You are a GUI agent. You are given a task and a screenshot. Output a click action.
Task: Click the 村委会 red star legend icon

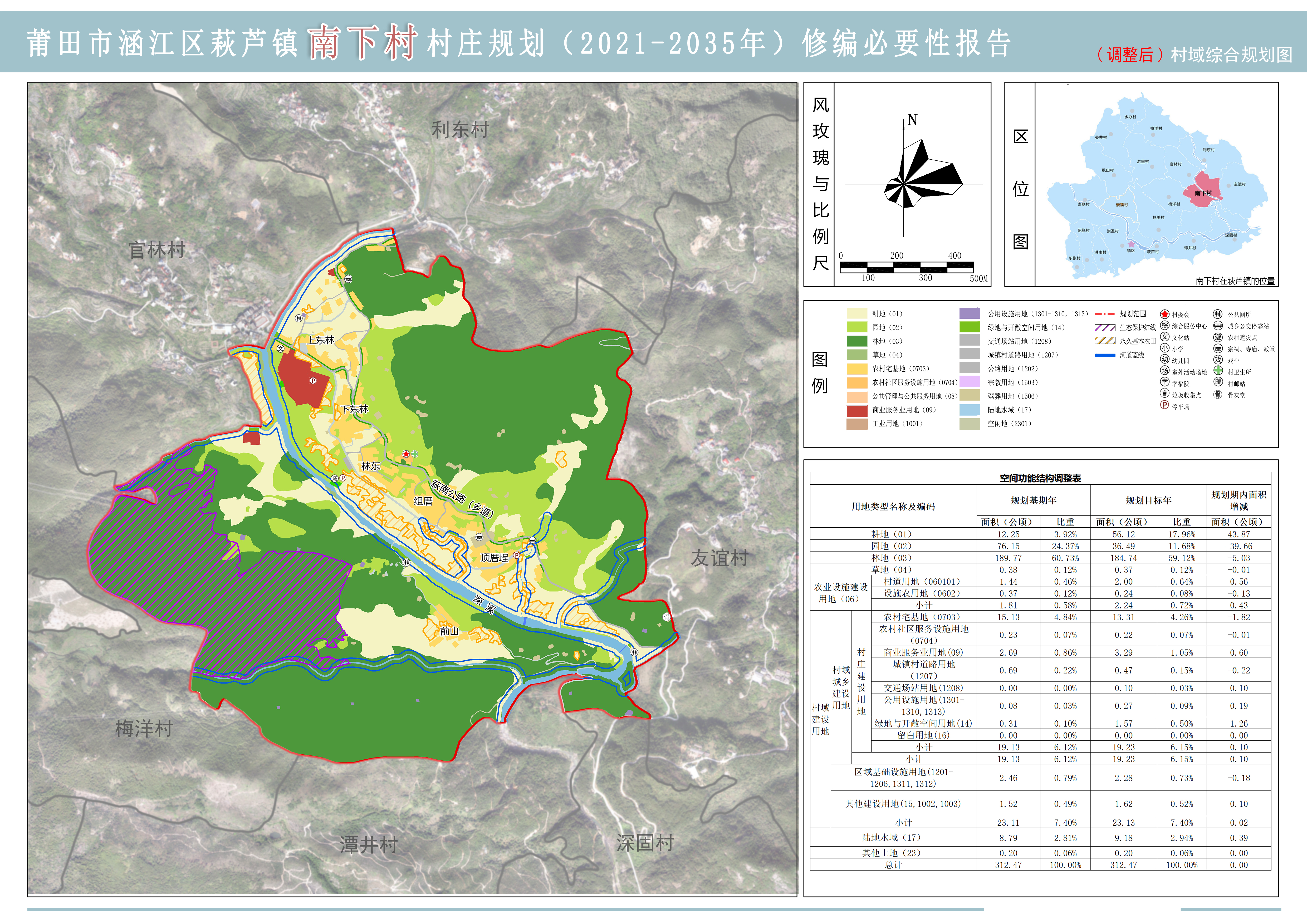pyautogui.click(x=1165, y=314)
